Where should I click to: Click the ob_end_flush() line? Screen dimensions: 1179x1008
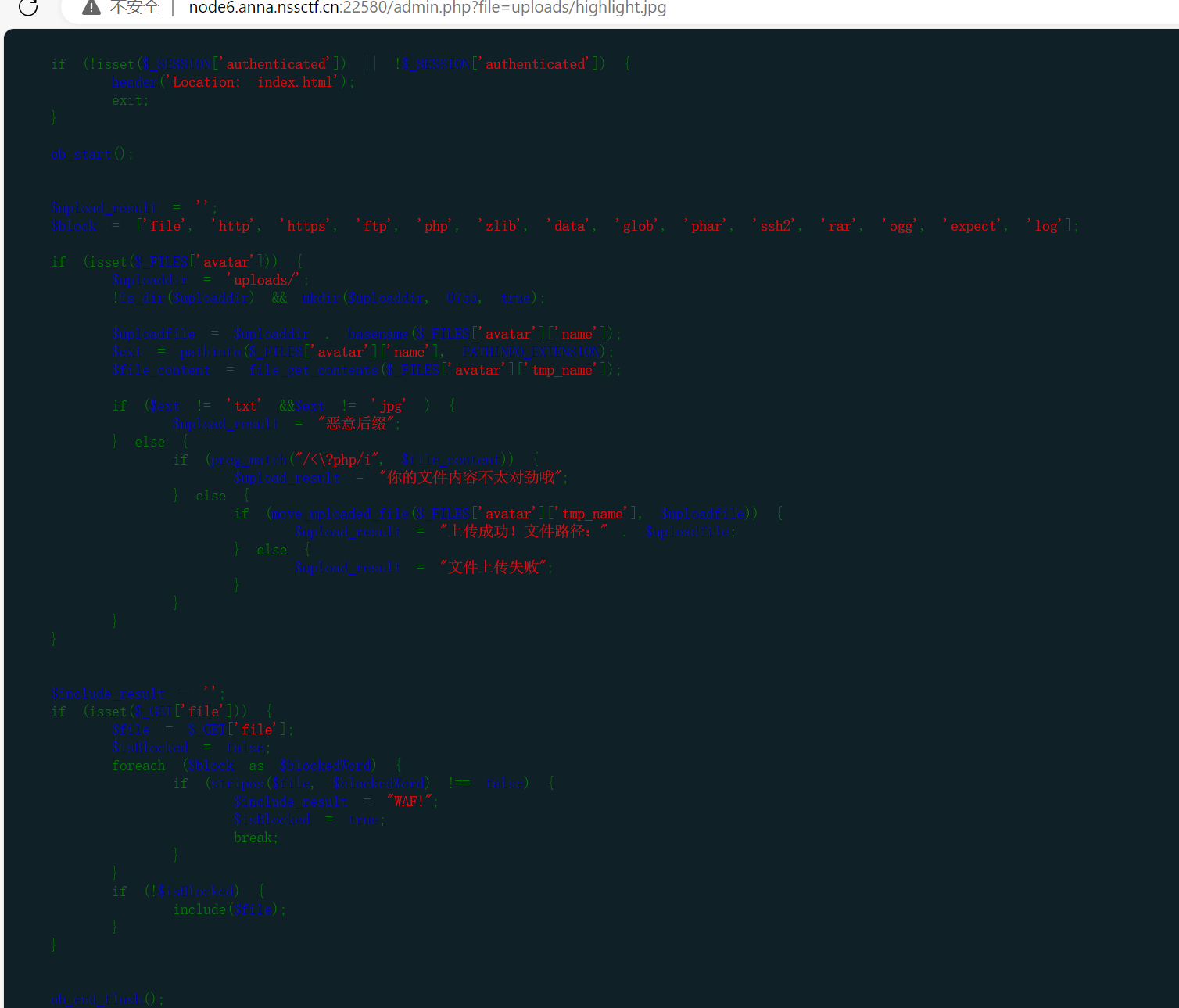click(x=107, y=999)
